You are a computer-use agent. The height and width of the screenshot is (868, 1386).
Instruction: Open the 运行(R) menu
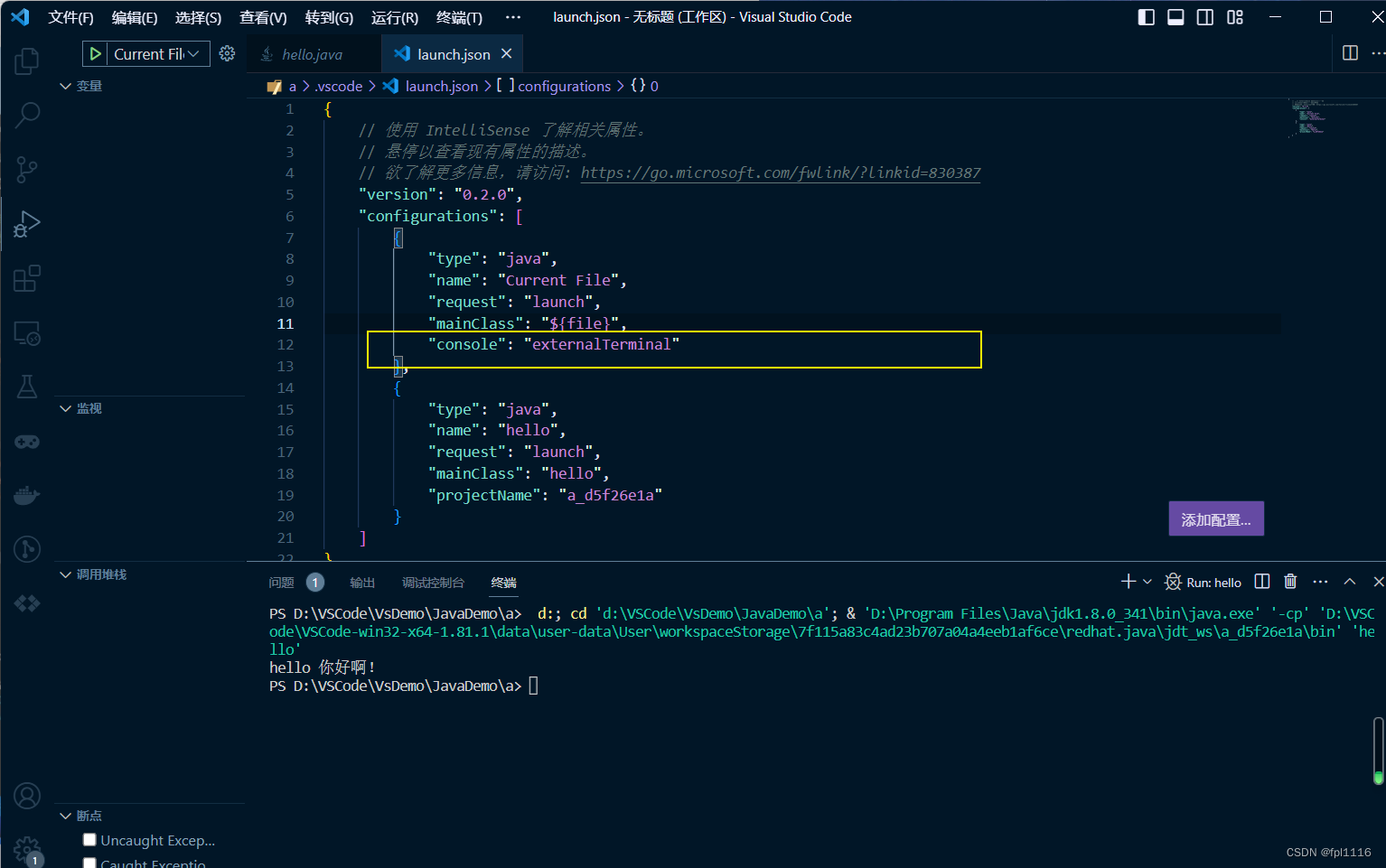(394, 16)
